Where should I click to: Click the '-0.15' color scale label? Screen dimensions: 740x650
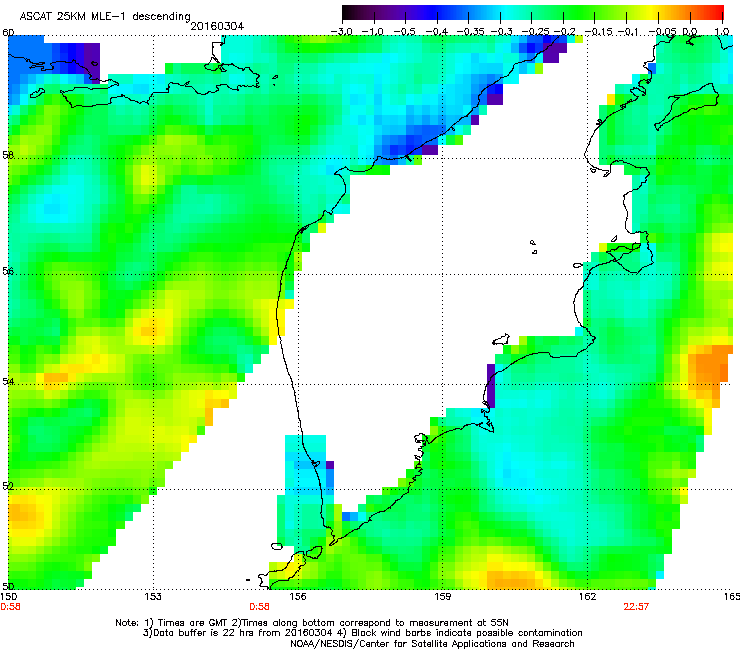[x=598, y=31]
